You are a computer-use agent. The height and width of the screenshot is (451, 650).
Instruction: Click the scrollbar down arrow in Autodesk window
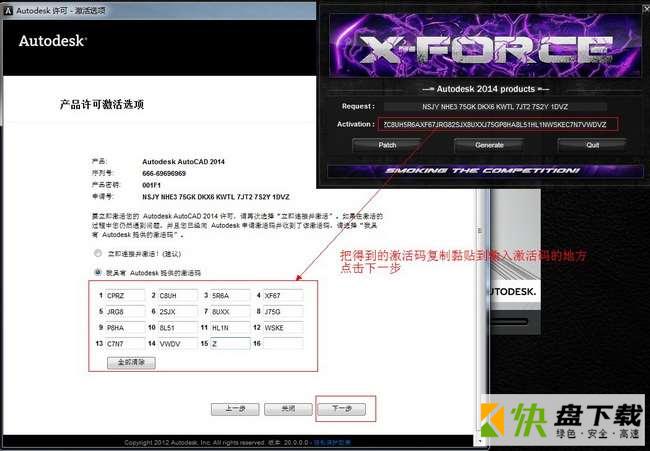(481, 441)
